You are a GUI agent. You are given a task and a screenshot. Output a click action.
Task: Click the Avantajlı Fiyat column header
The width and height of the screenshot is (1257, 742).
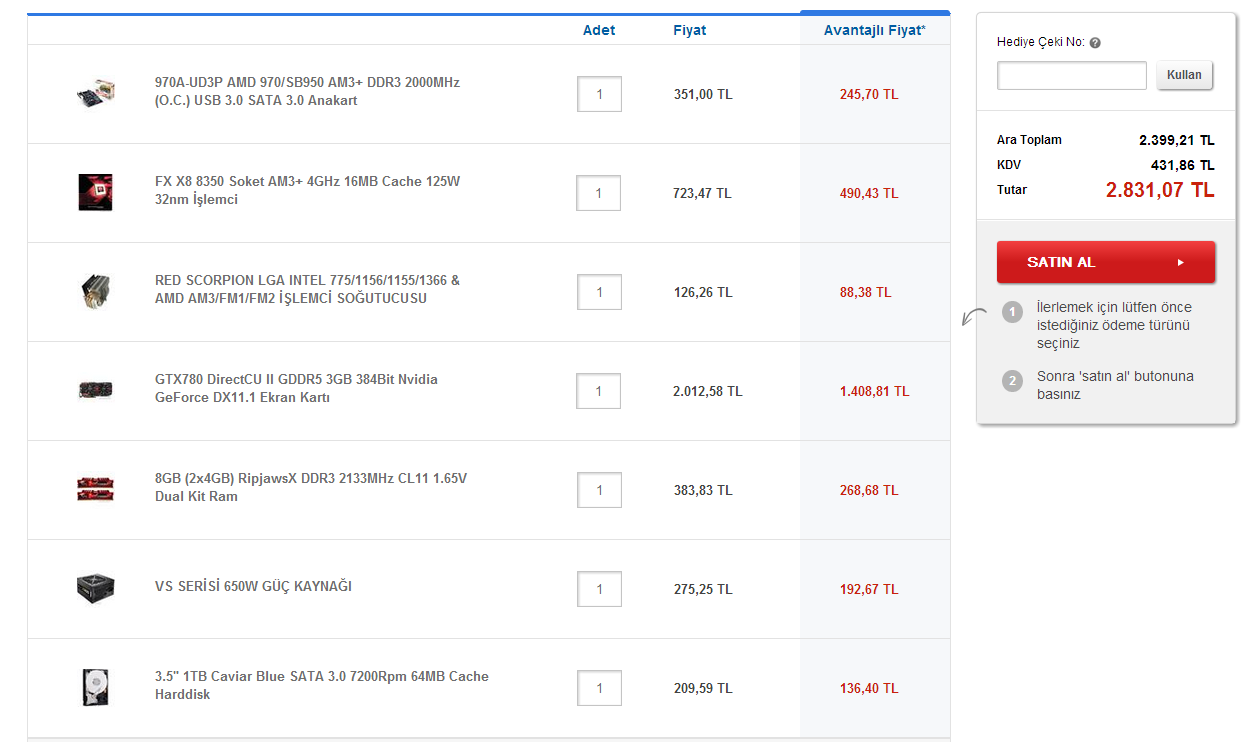[874, 30]
